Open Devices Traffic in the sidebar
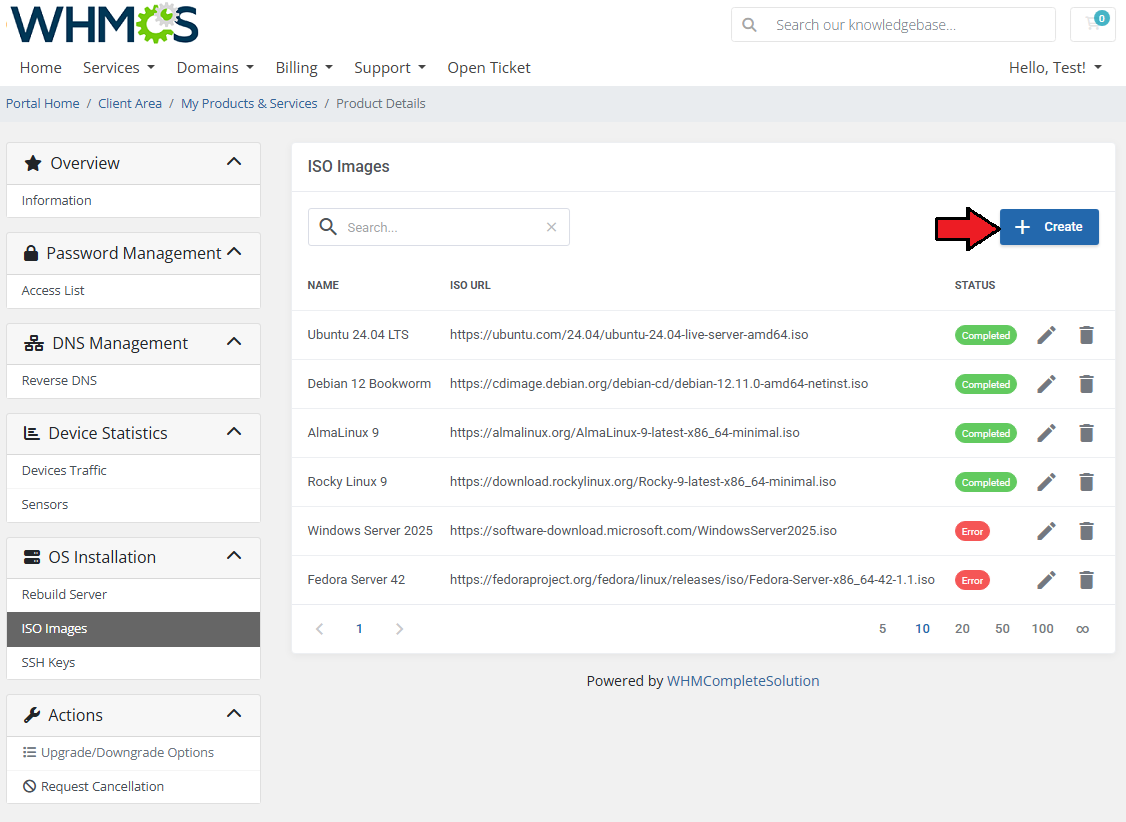The width and height of the screenshot is (1126, 822). pos(134,471)
